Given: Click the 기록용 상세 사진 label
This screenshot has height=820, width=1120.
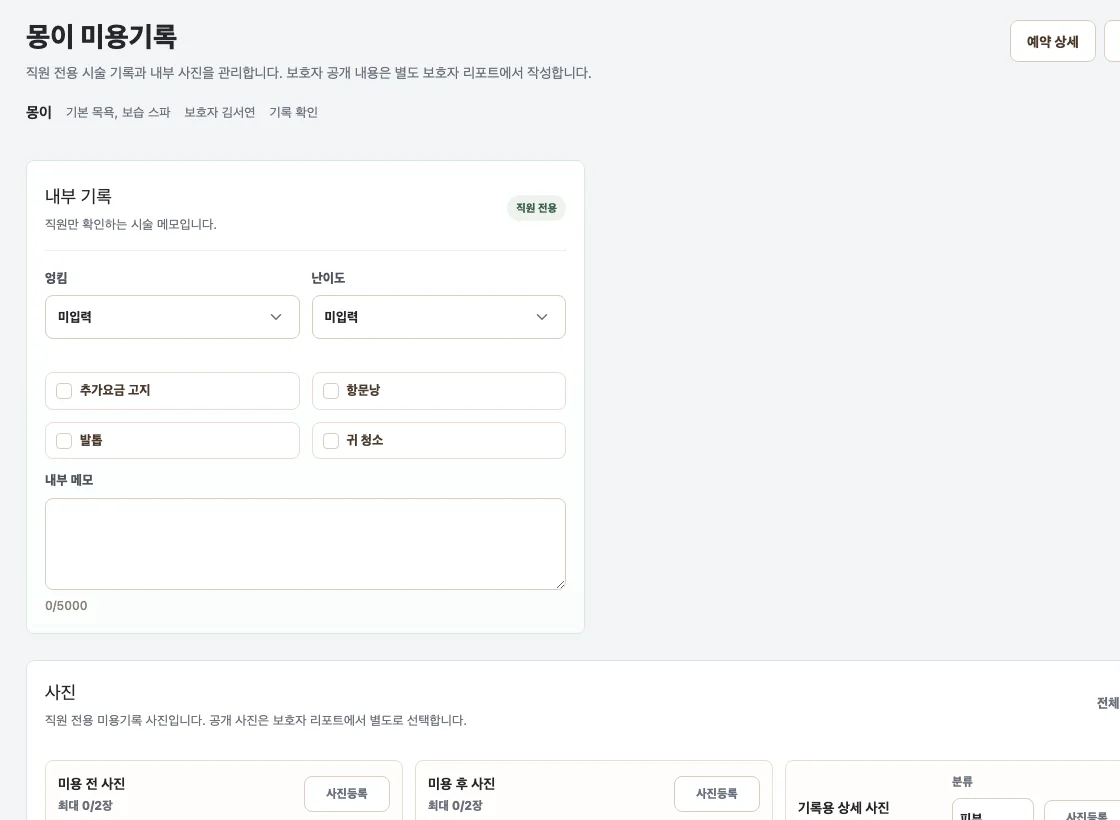Looking at the screenshot, I should tap(844, 808).
